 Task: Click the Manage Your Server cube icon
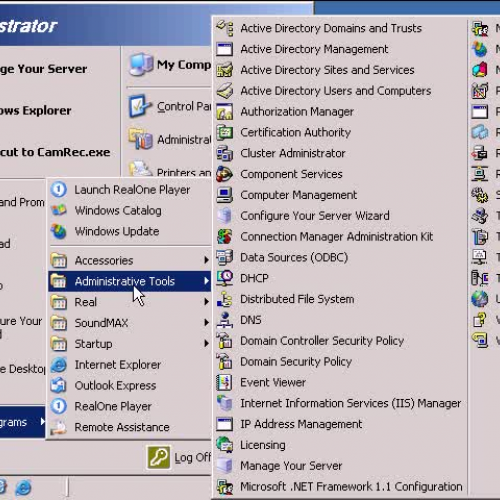(x=225, y=466)
